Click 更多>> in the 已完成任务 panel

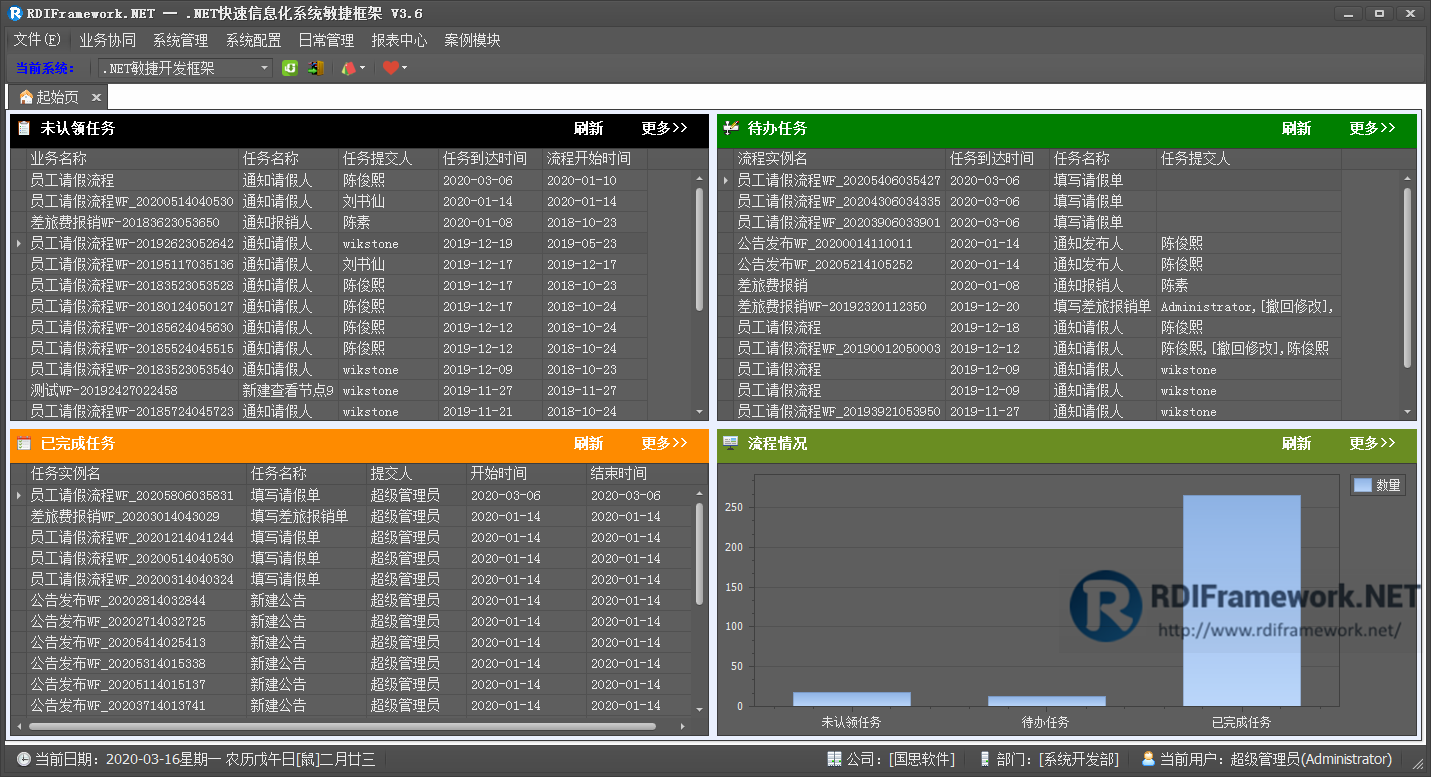[665, 443]
